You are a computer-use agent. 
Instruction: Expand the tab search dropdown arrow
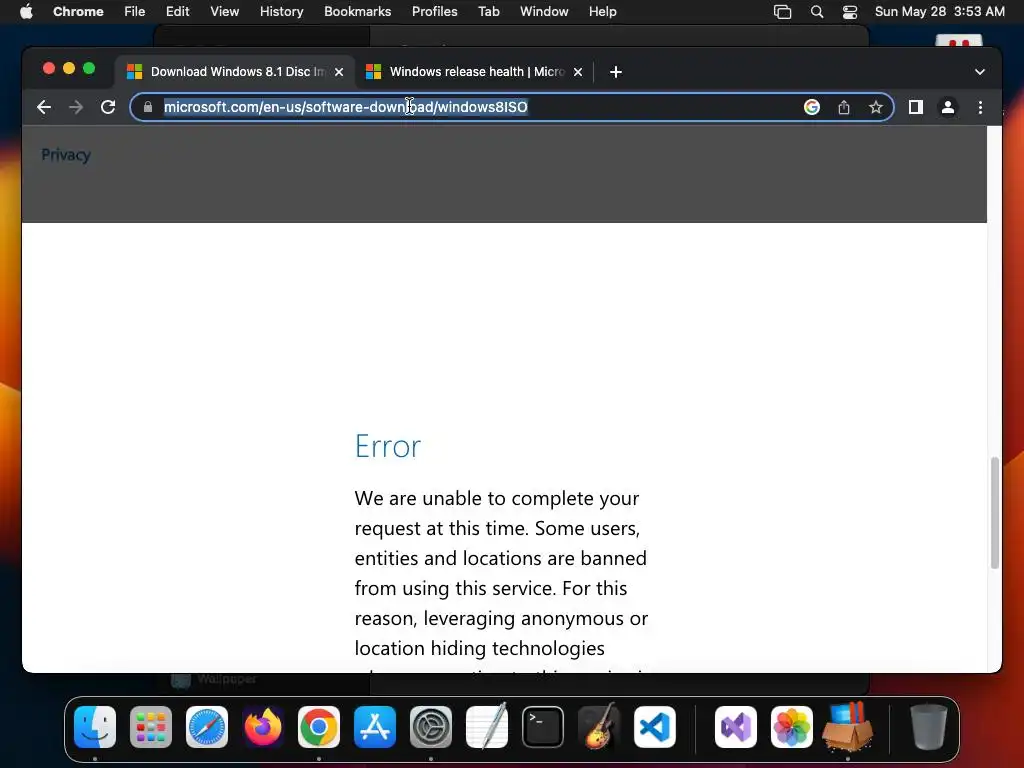pyautogui.click(x=980, y=72)
